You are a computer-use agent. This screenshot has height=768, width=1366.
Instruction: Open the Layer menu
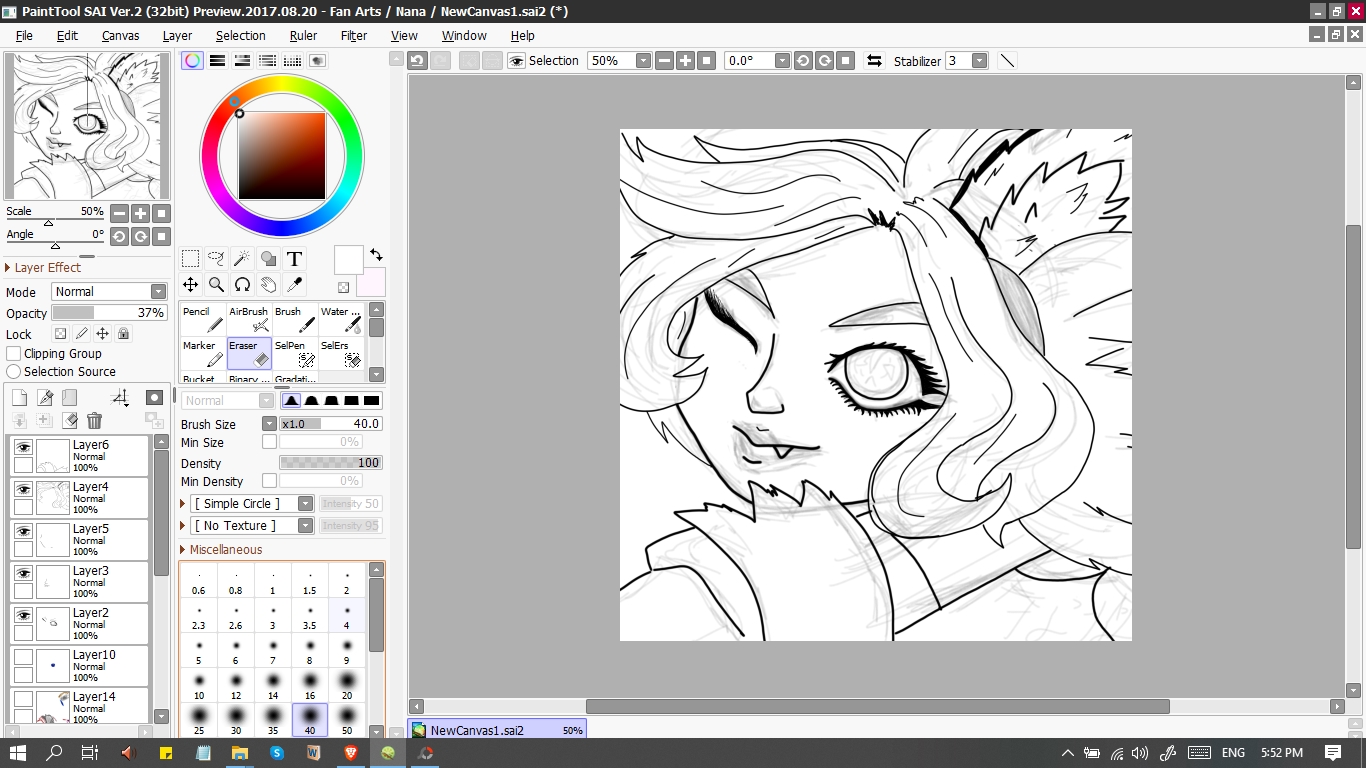177,35
